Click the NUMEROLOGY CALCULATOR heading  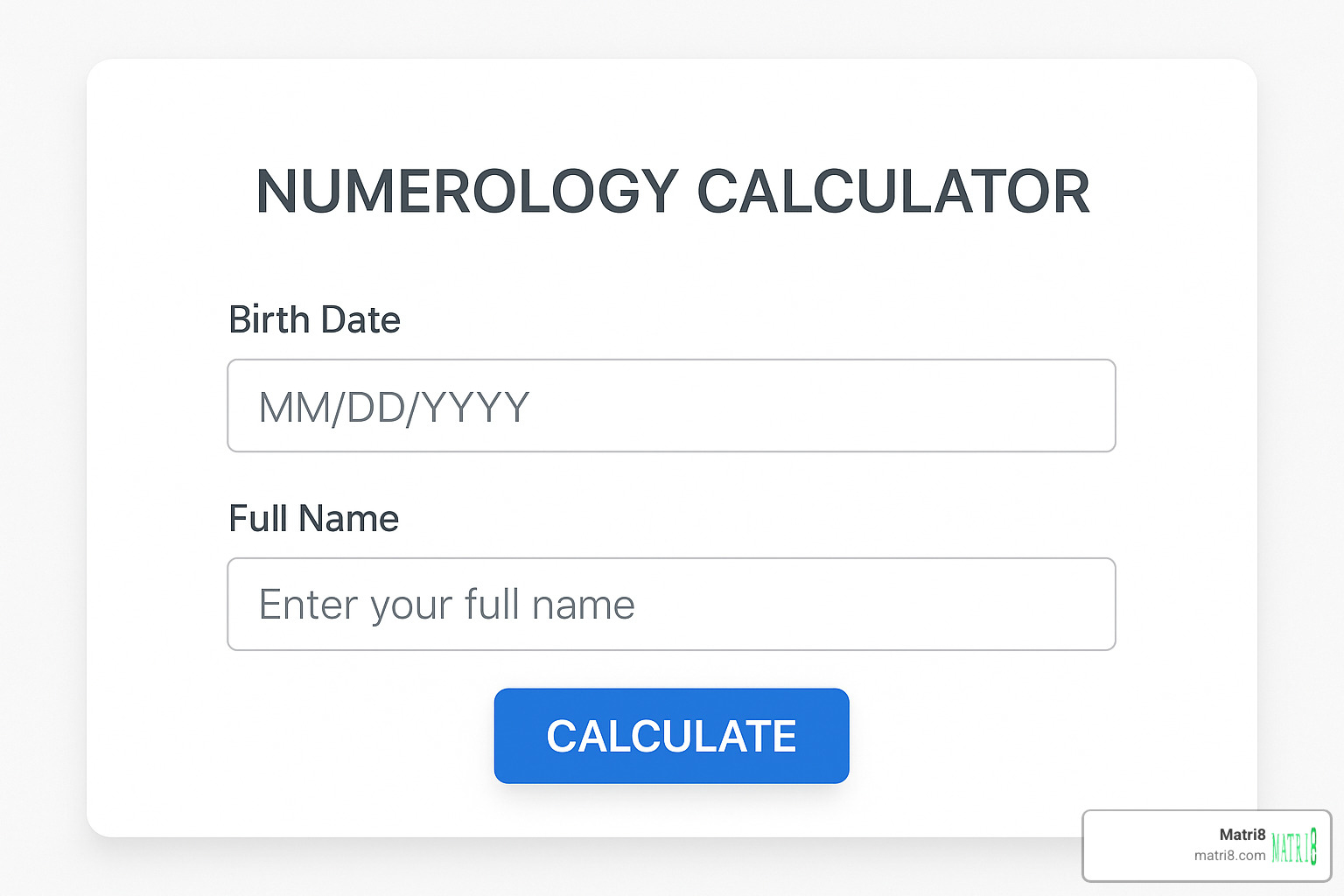(x=672, y=192)
